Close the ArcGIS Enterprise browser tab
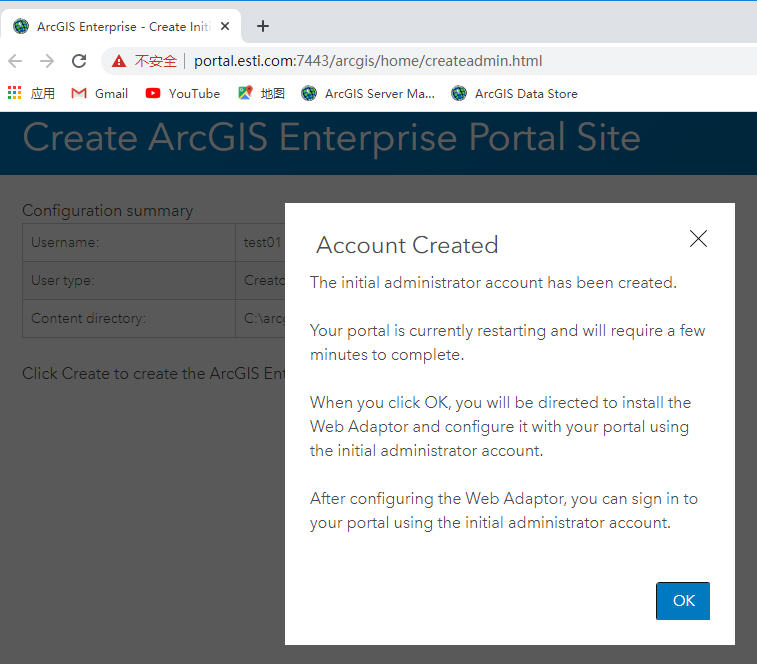 coord(224,26)
